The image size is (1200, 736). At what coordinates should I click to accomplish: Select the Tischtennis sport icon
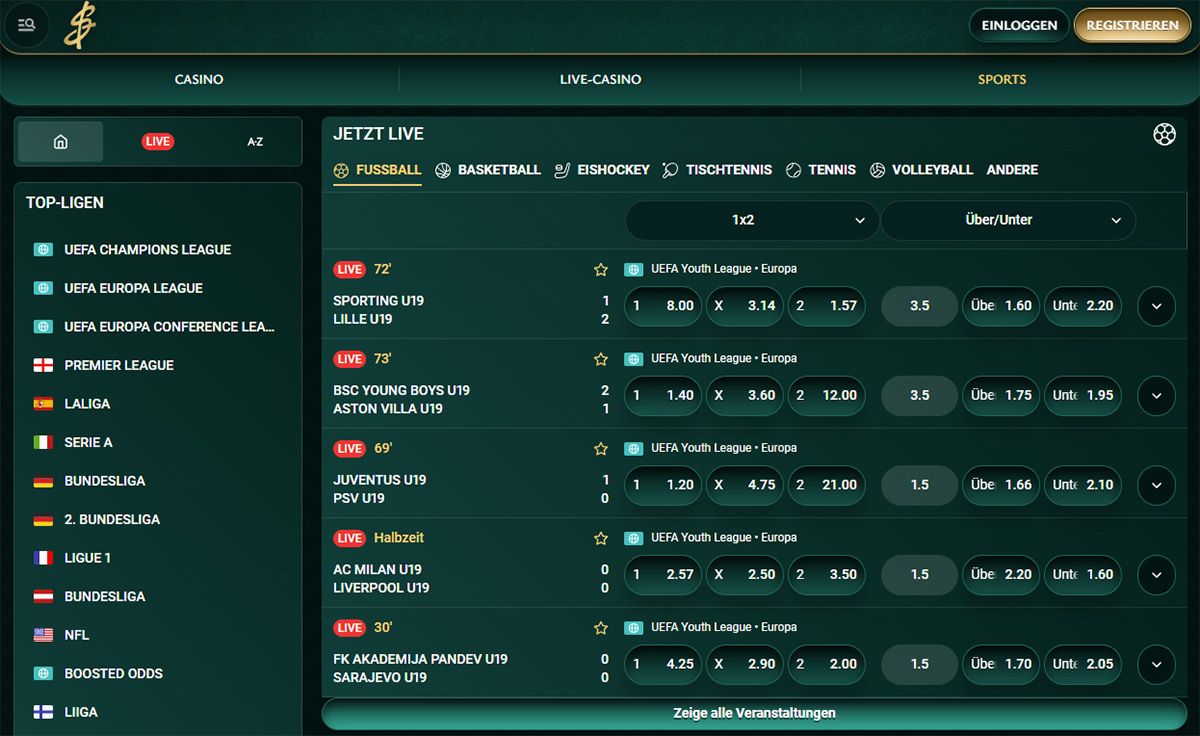coord(670,170)
